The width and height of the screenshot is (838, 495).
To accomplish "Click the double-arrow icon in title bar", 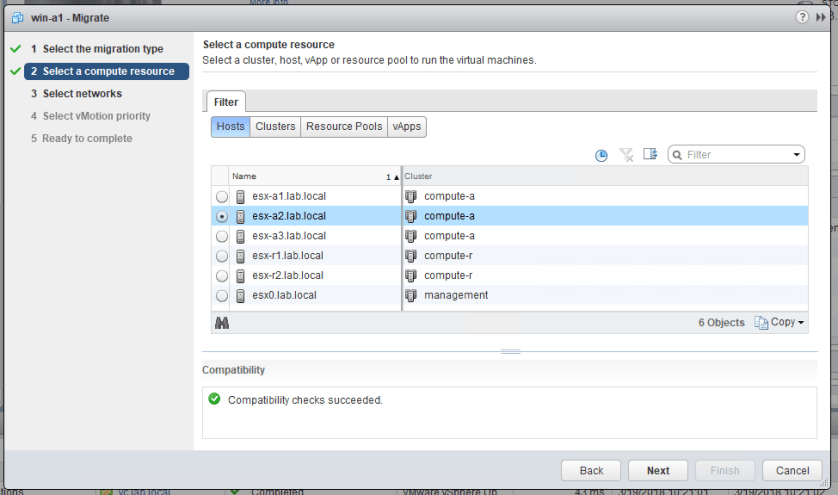I will click(822, 18).
